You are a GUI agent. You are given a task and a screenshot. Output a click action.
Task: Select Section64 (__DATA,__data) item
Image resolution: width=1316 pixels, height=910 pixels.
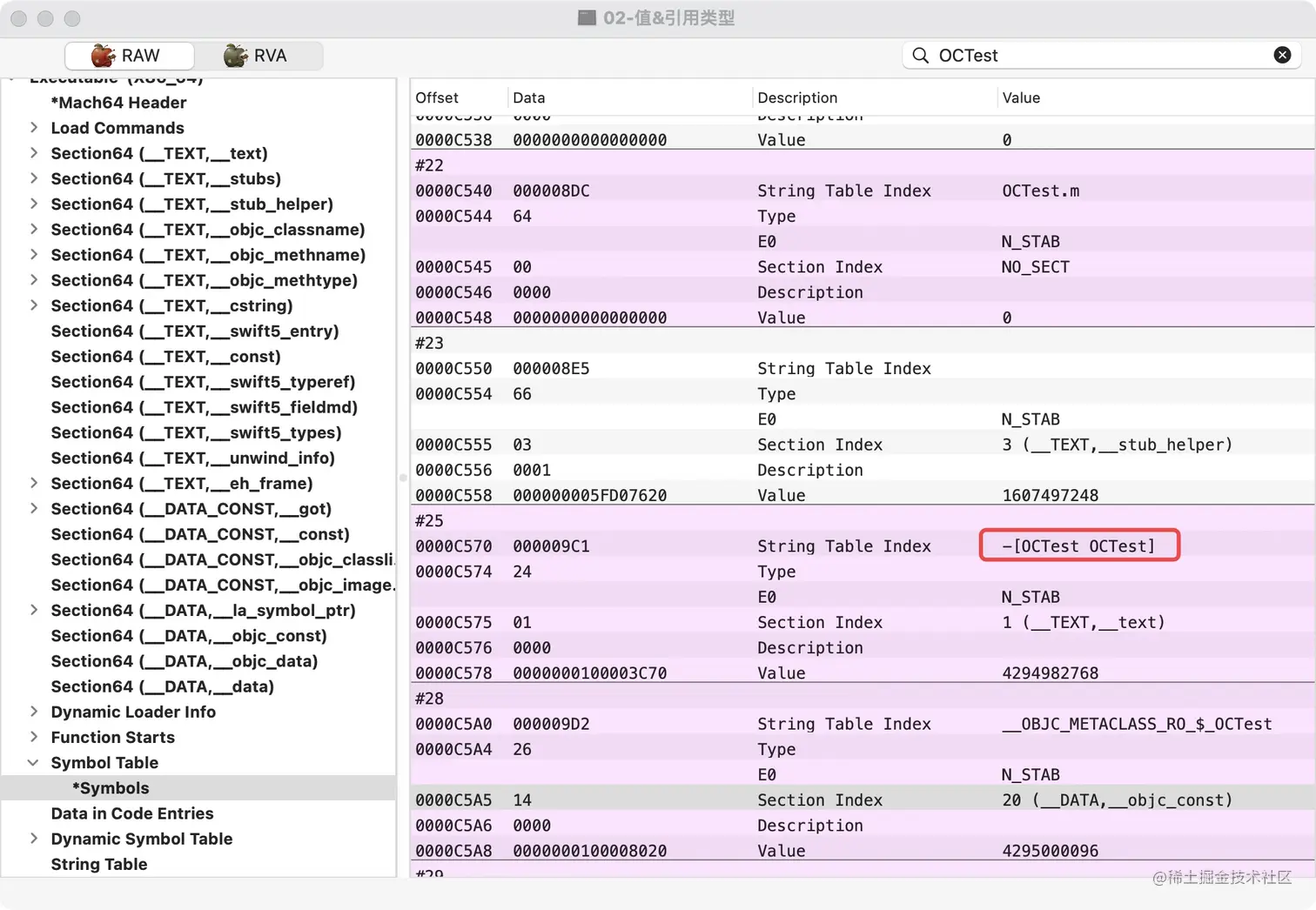[x=162, y=686]
